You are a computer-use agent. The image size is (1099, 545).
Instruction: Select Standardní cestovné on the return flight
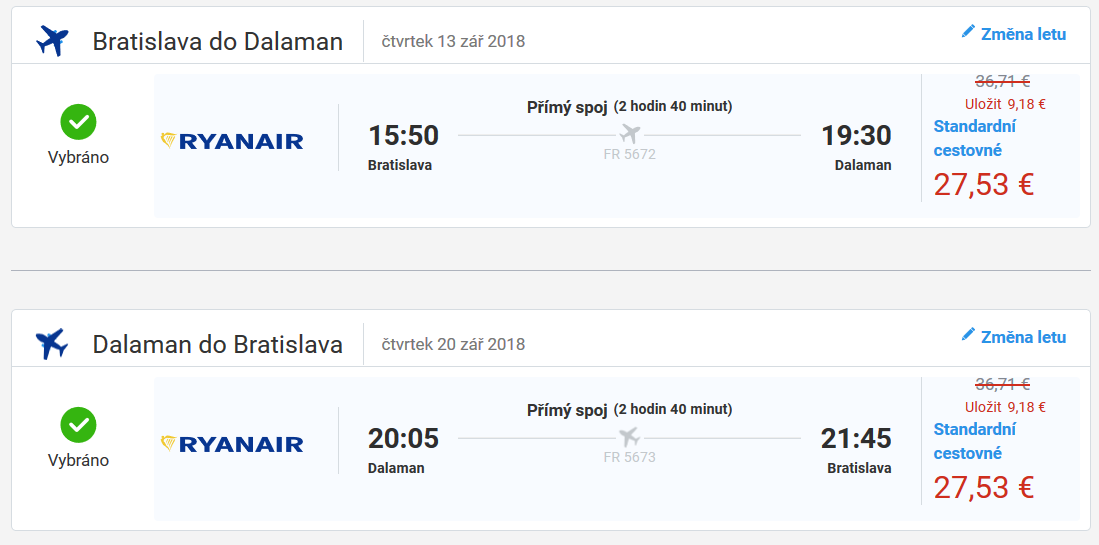point(974,441)
